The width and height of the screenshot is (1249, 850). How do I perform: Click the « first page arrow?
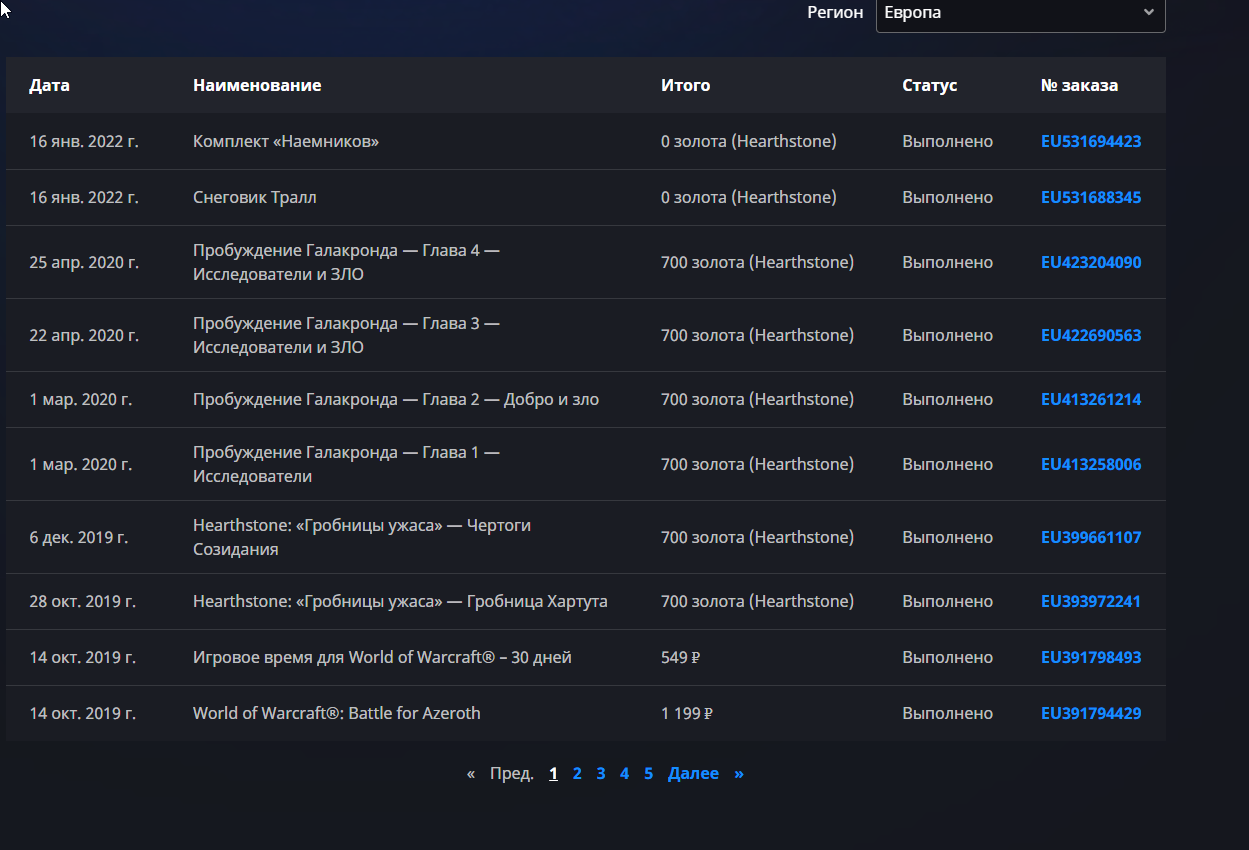click(x=471, y=774)
